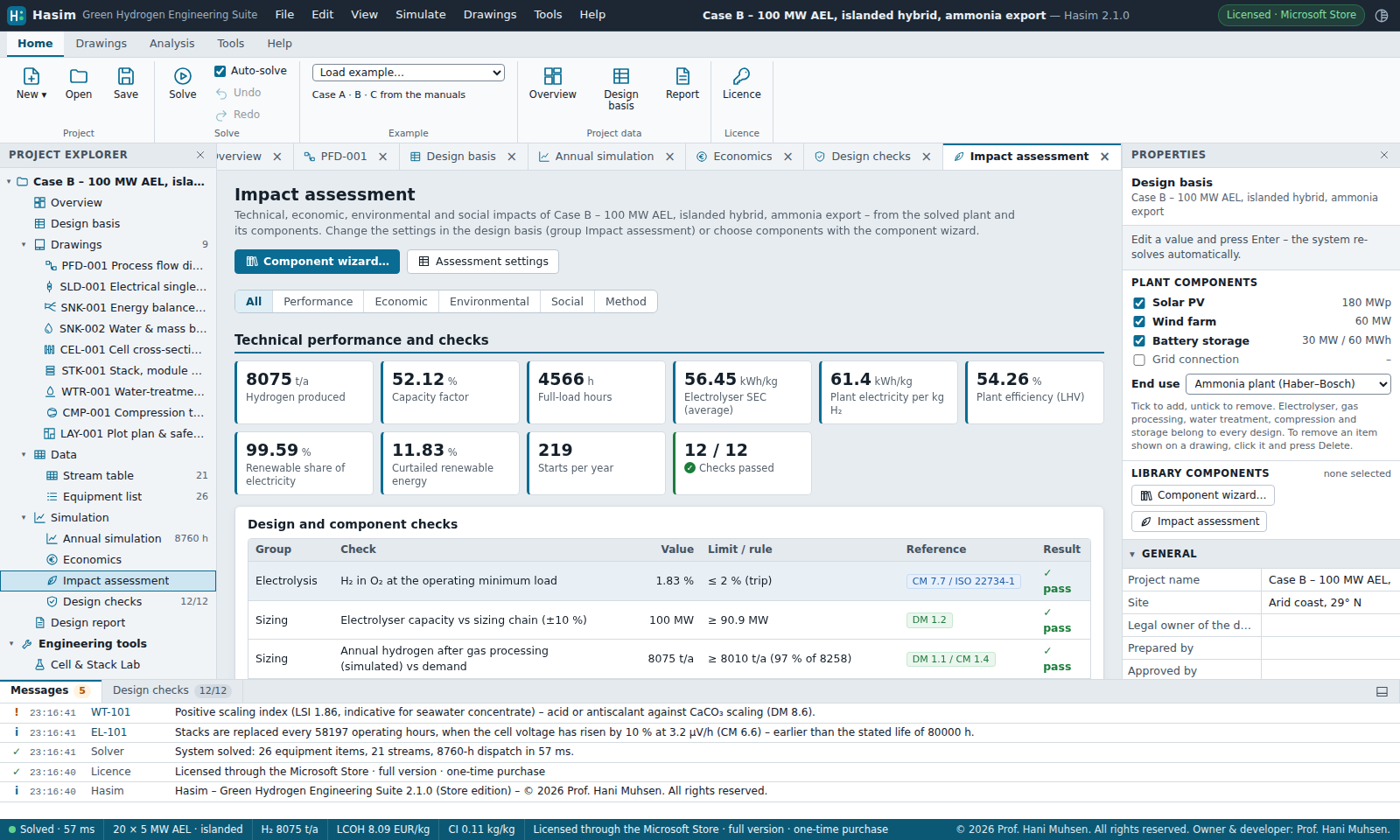Click Component wizard in Properties panel
Screen dimensions: 1400x840
click(1203, 495)
